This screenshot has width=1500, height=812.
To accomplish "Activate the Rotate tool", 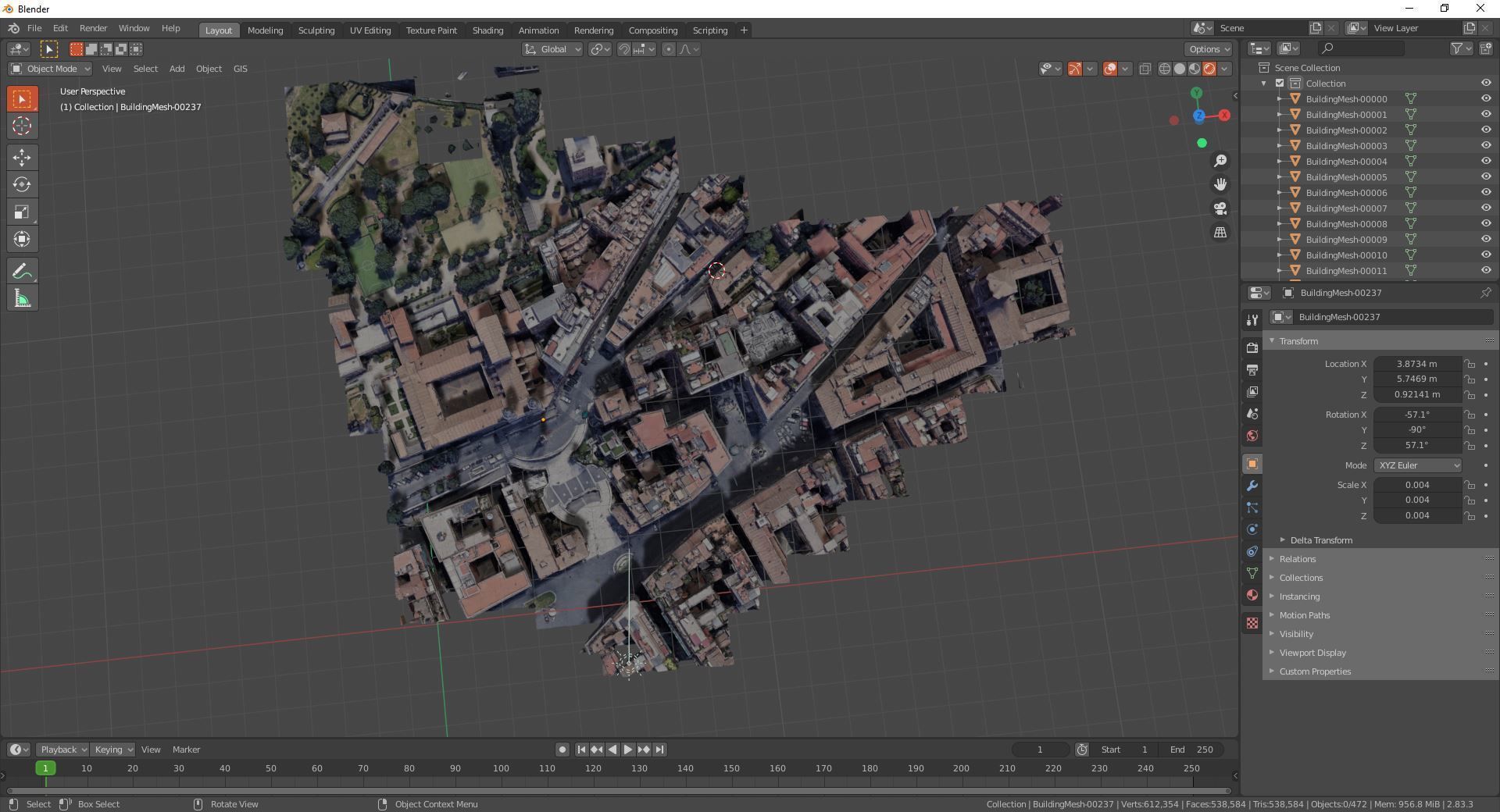I will [22, 184].
